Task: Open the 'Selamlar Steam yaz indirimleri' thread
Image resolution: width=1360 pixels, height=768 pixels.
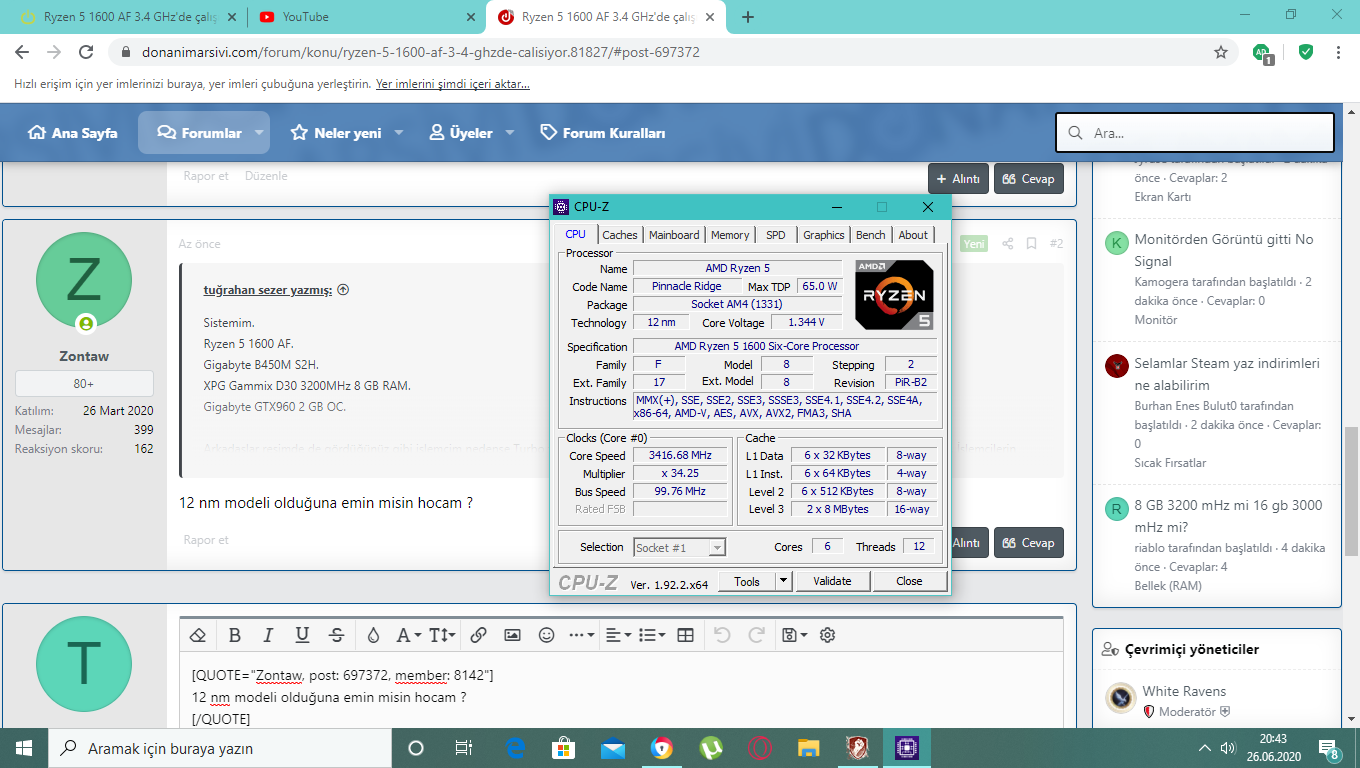Action: [x=1227, y=374]
